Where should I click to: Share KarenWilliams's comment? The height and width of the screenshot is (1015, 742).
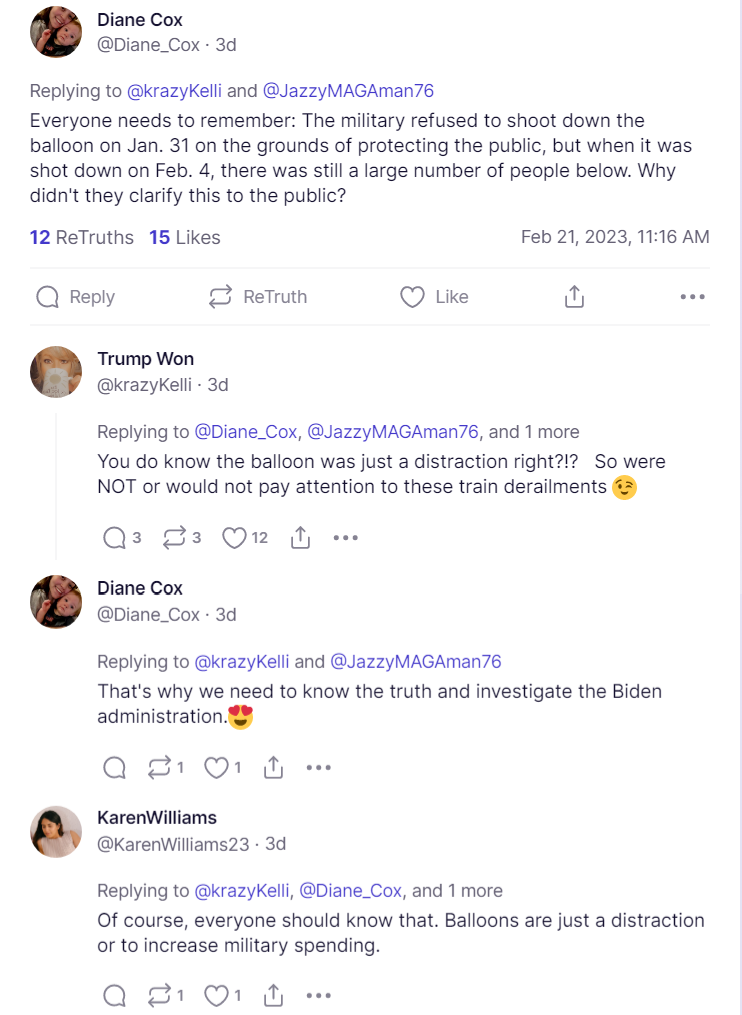pyautogui.click(x=273, y=995)
